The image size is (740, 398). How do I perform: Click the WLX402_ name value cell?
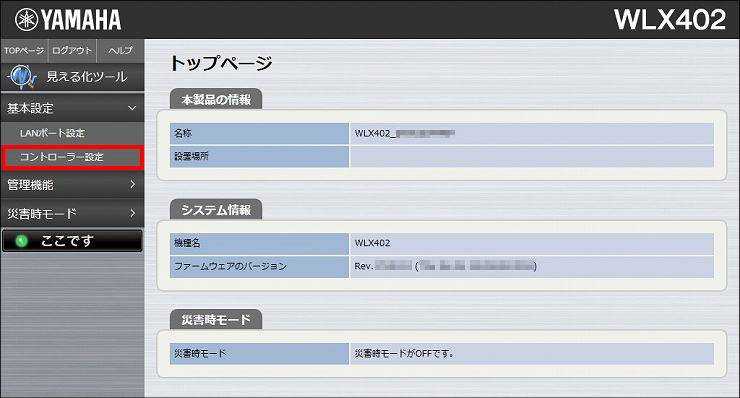tap(532, 133)
